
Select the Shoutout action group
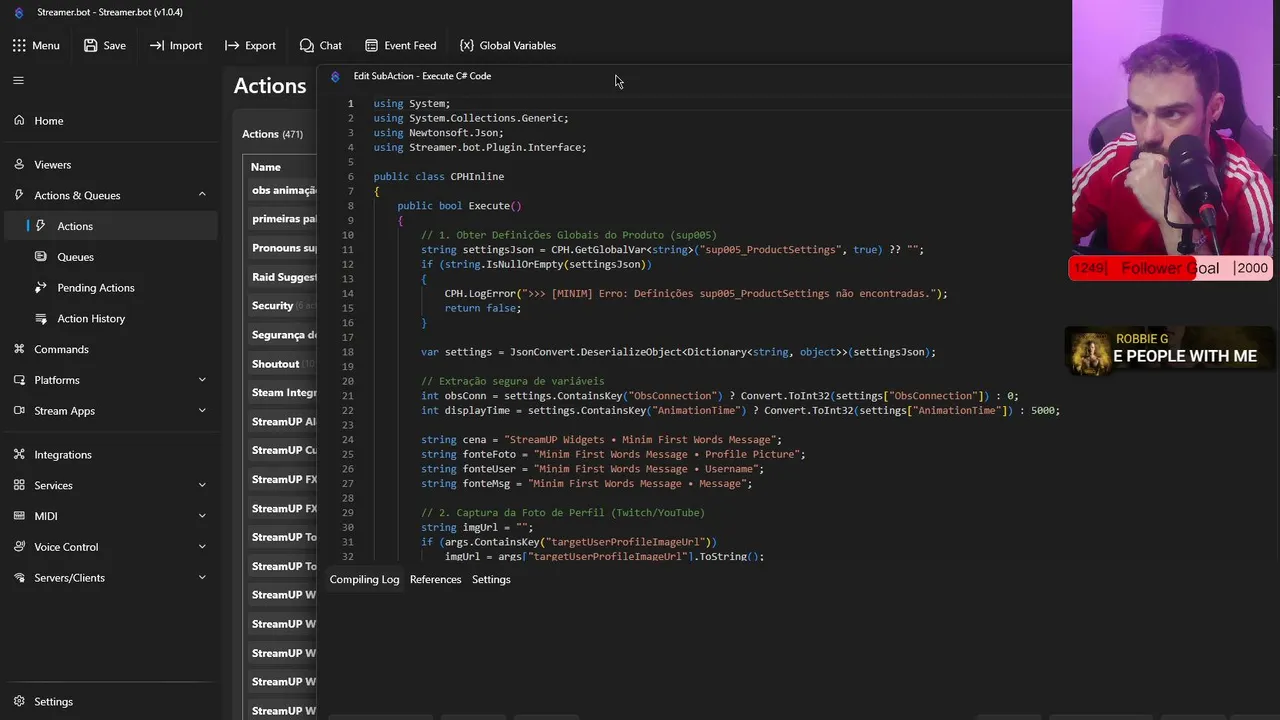click(284, 364)
